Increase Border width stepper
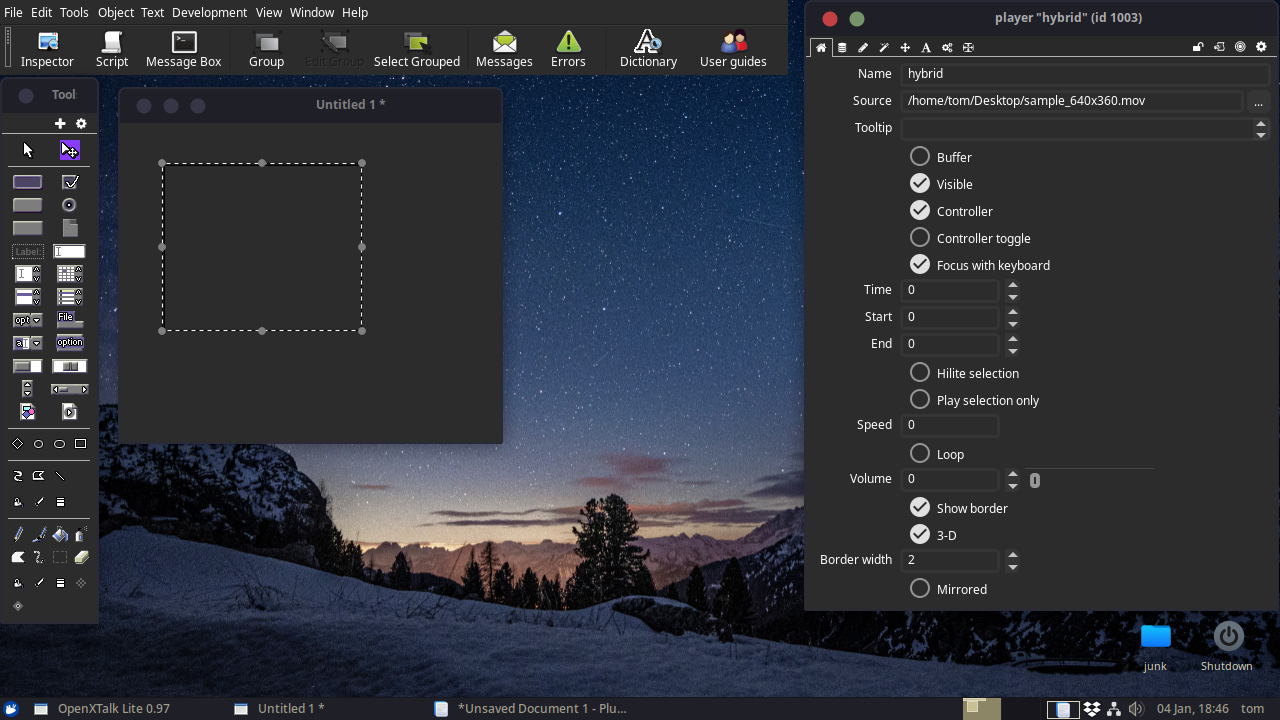The height and width of the screenshot is (720, 1280). [x=1013, y=554]
